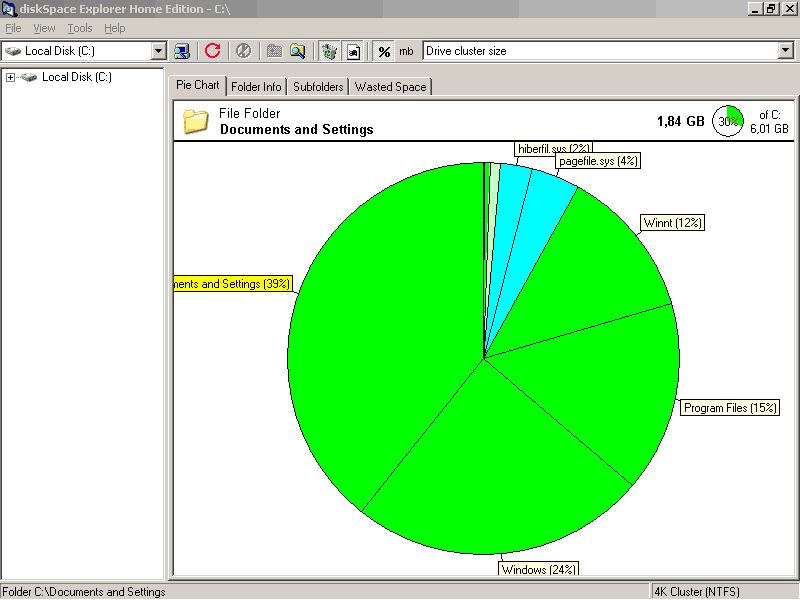Viewport: 800px width, 600px height.
Task: Click the yellow folder icon in header
Action: point(196,122)
